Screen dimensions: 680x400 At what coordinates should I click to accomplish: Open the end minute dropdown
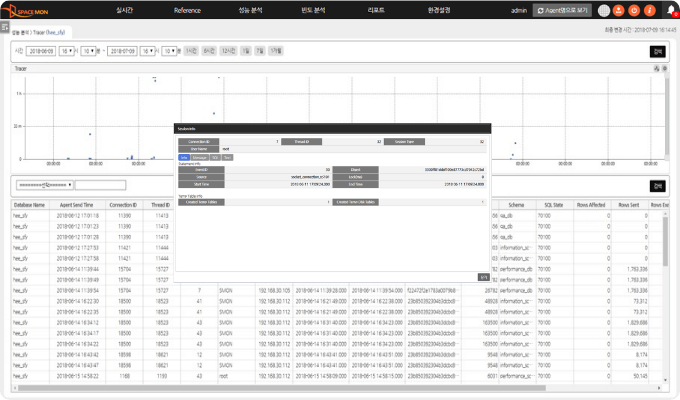point(170,51)
